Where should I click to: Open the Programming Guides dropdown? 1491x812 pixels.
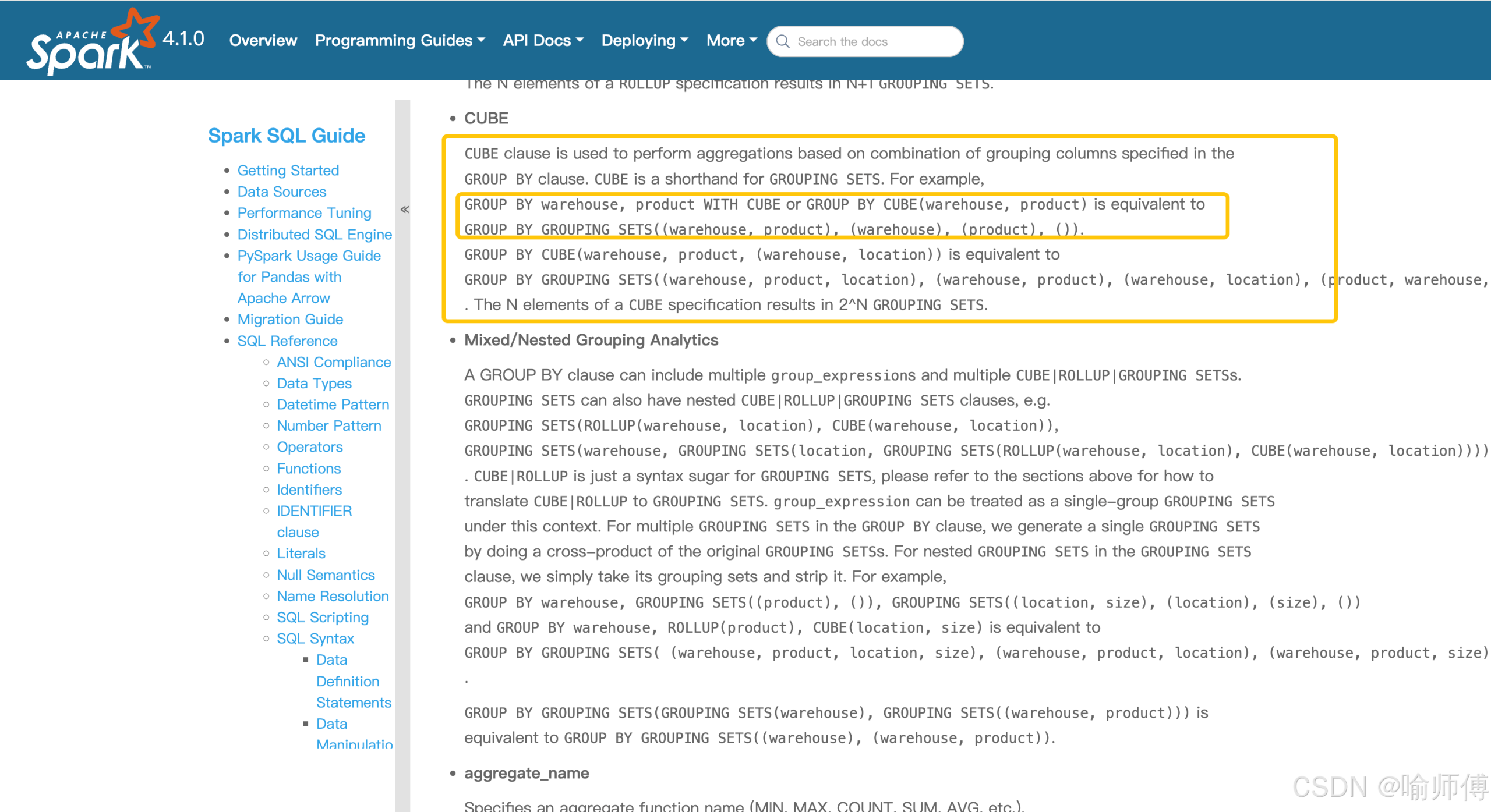pos(400,40)
